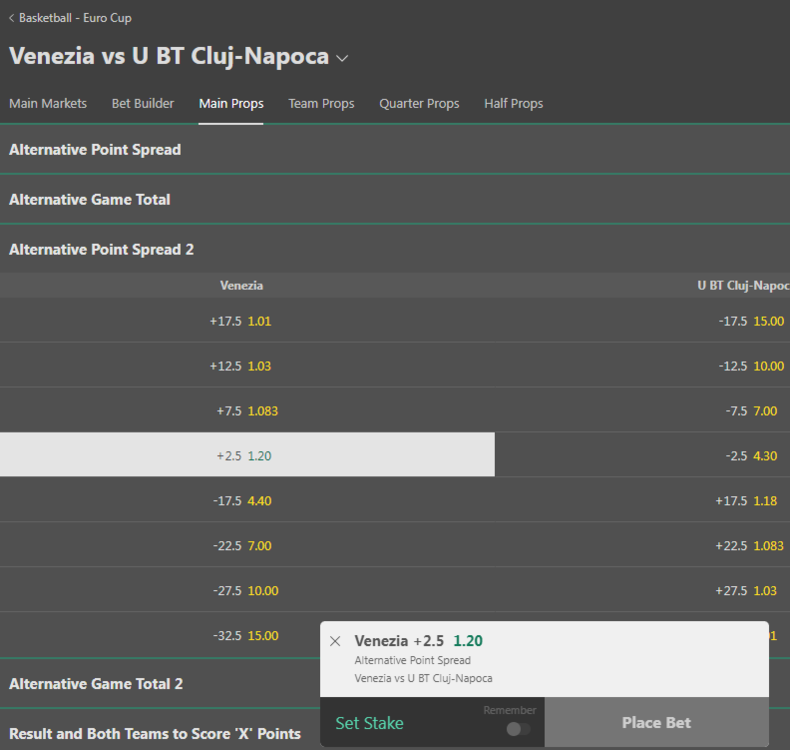This screenshot has height=750, width=790.
Task: Pick Venezia -27.5 at 10.00
Action: point(245,590)
